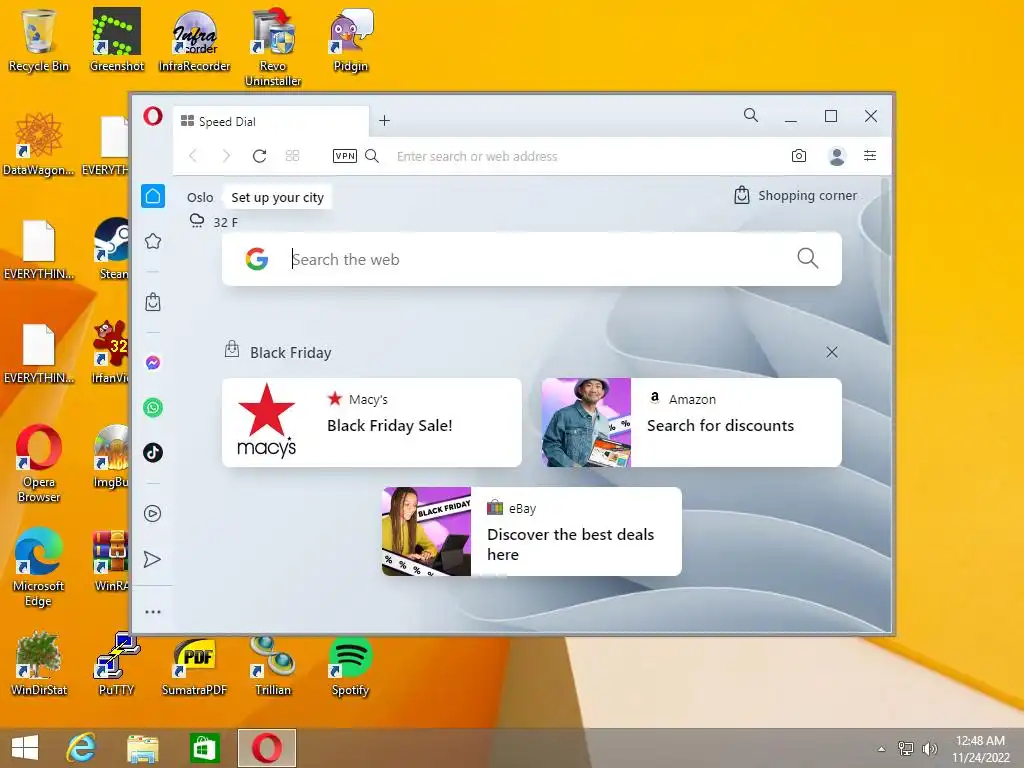Click the 'Set up your city' button

point(277,197)
